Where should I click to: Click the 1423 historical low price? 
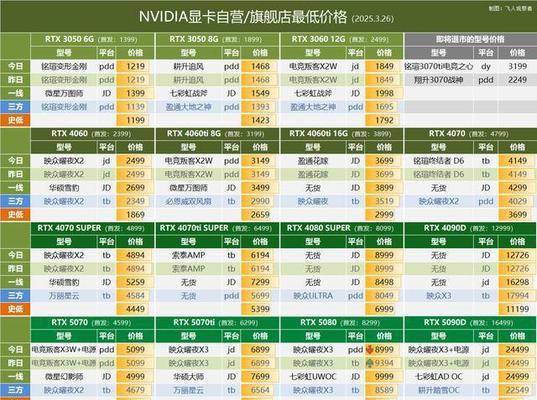260,120
